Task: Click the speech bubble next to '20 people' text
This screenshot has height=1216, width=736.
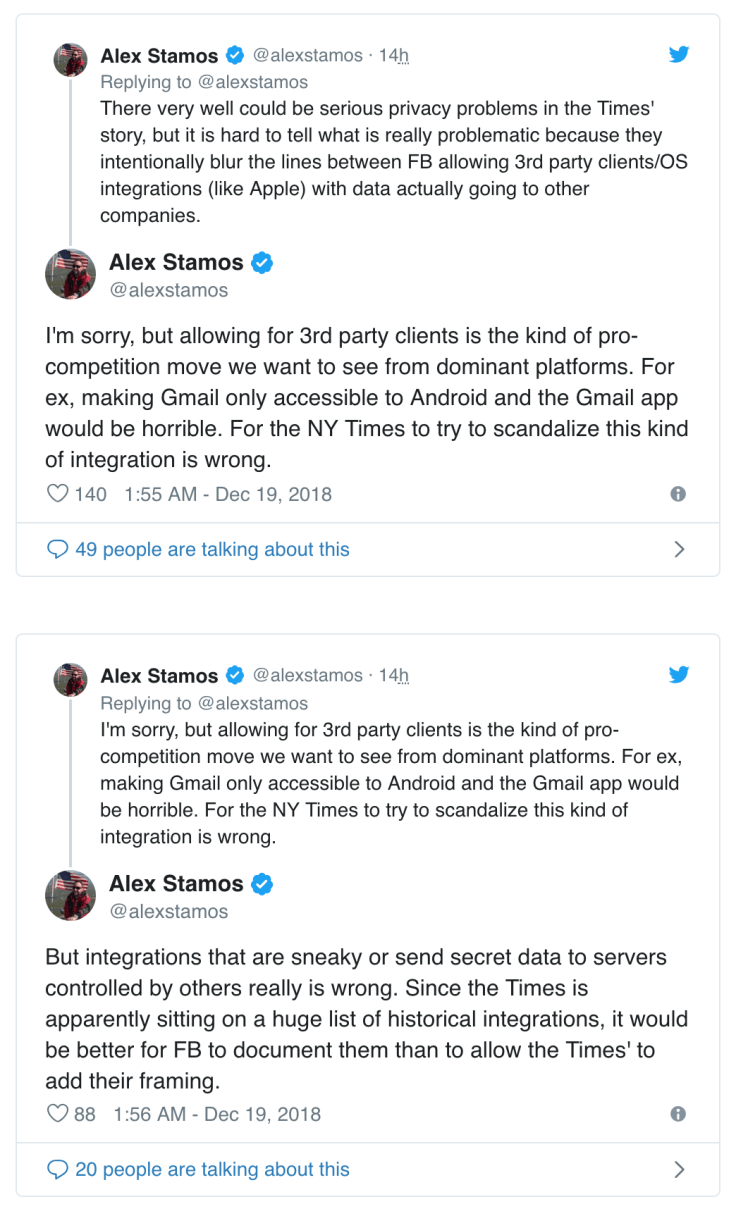Action: [x=57, y=1169]
